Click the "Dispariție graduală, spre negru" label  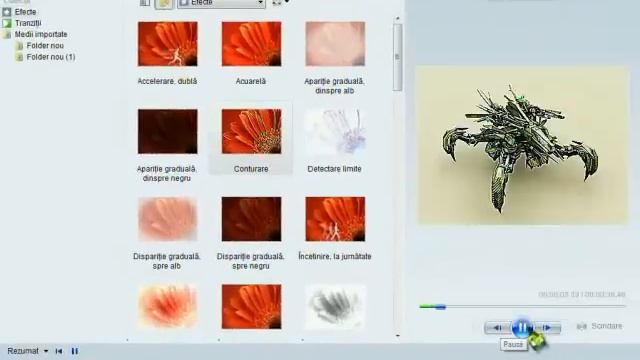251,261
